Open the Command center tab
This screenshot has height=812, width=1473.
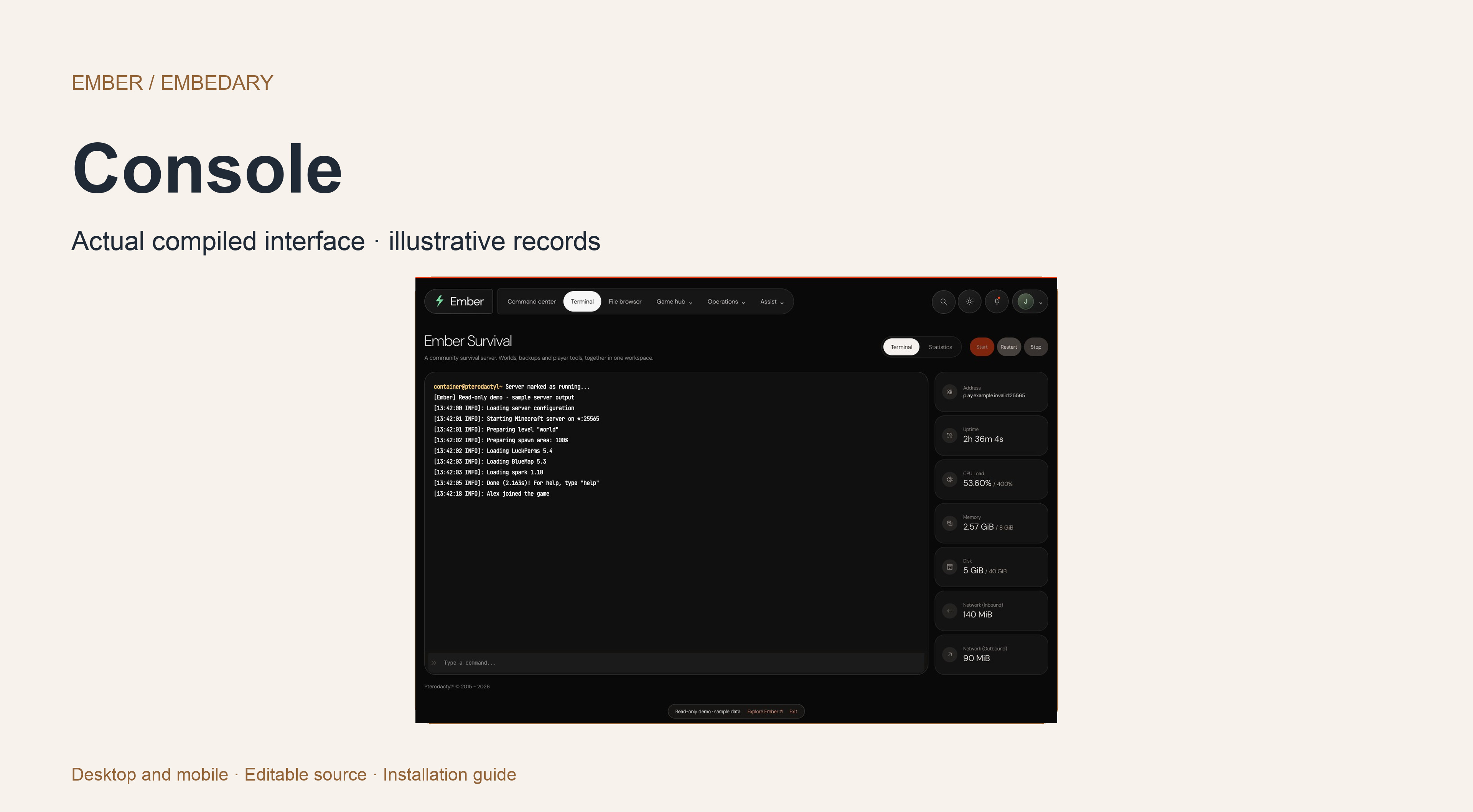point(531,301)
